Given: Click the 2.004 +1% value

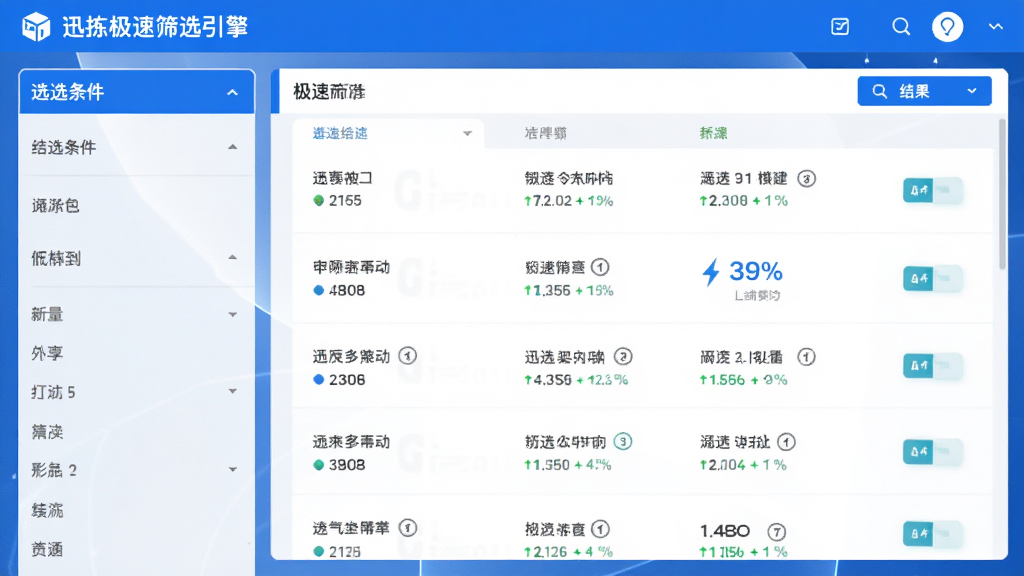Looking at the screenshot, I should click(743, 465).
